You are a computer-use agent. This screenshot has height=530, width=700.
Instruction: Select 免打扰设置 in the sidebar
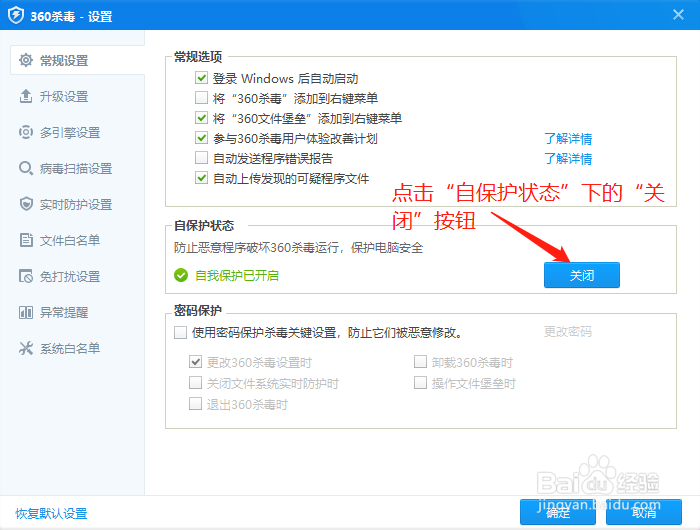[72, 276]
